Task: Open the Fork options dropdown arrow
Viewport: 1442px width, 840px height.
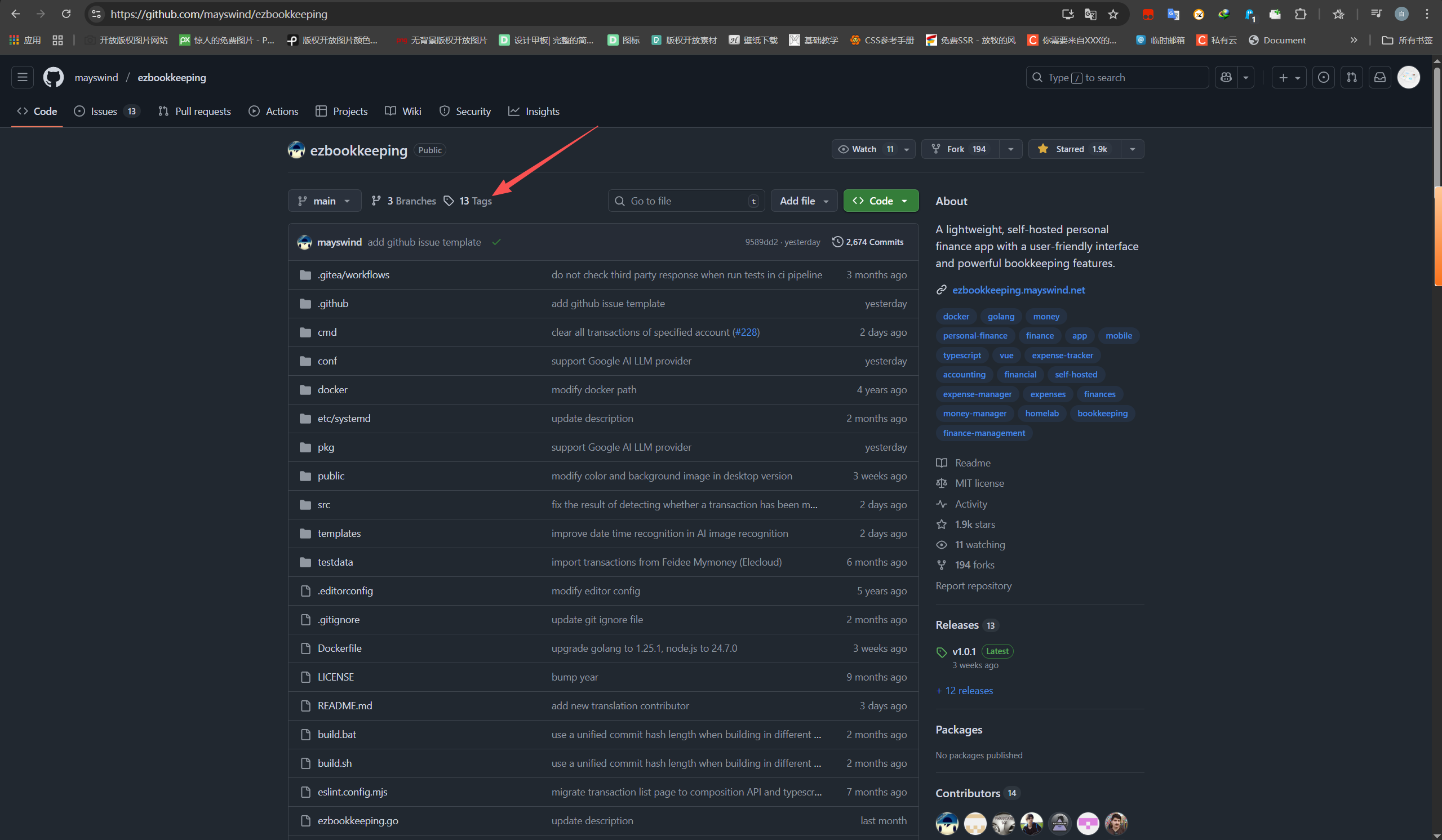Action: click(x=1010, y=149)
